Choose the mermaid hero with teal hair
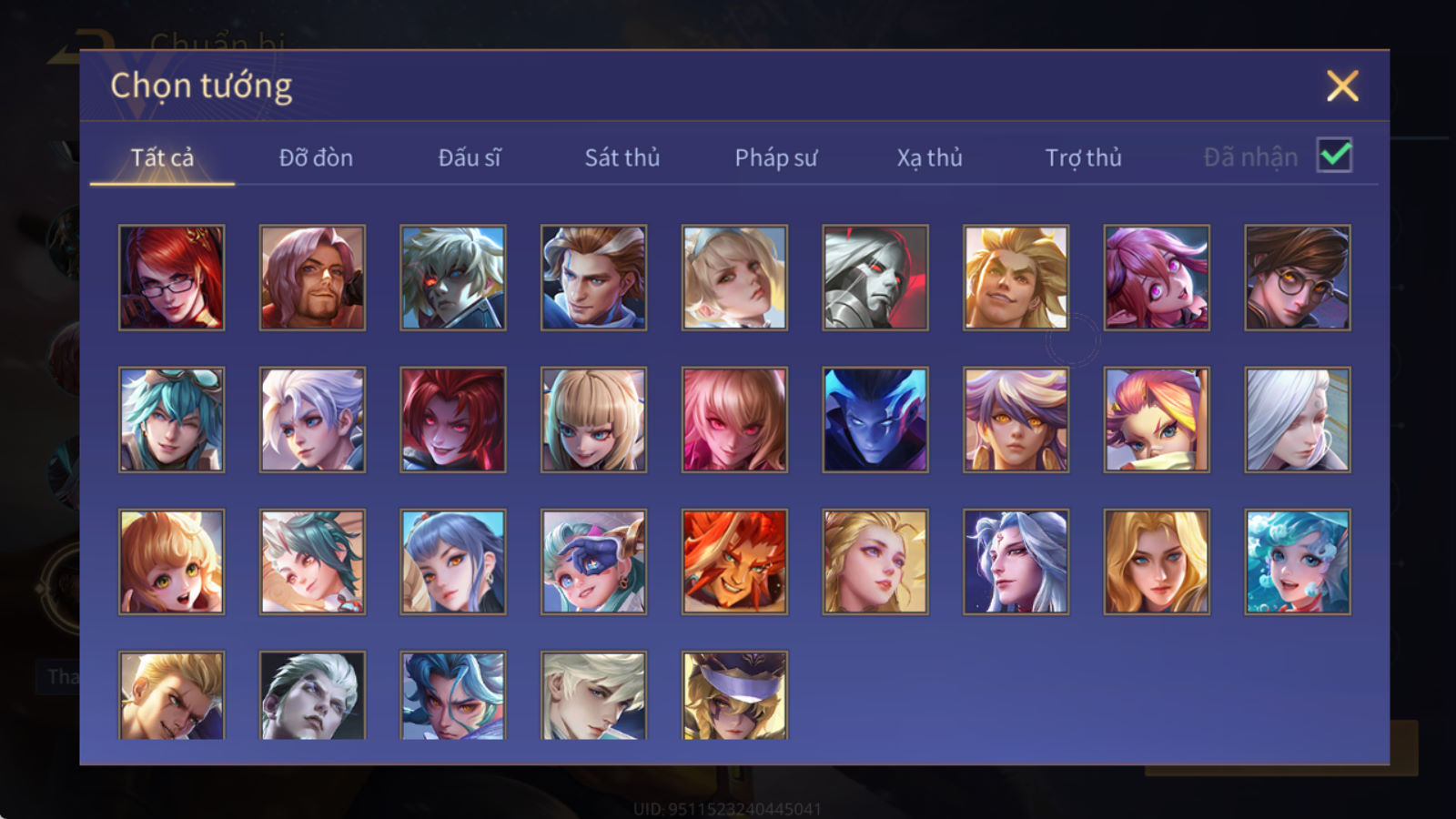1456x819 pixels. click(1298, 561)
